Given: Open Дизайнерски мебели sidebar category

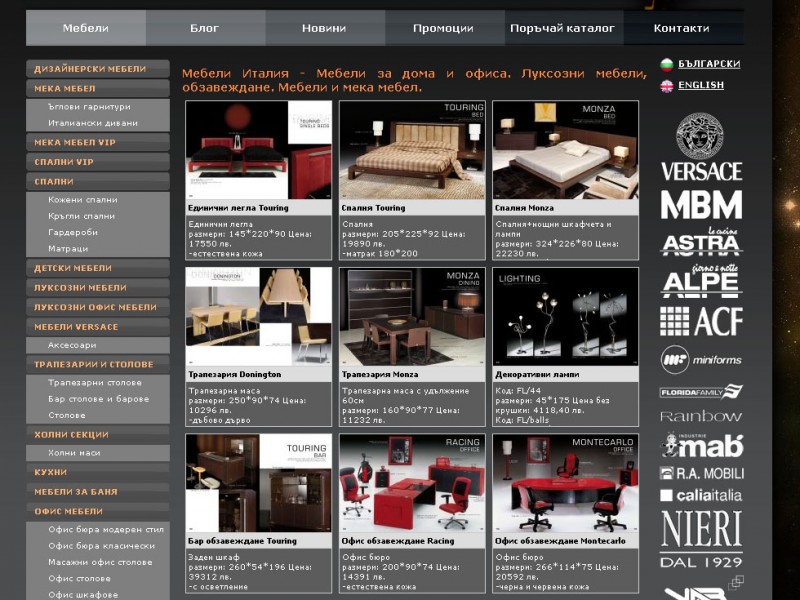Looking at the screenshot, I should pyautogui.click(x=98, y=69).
